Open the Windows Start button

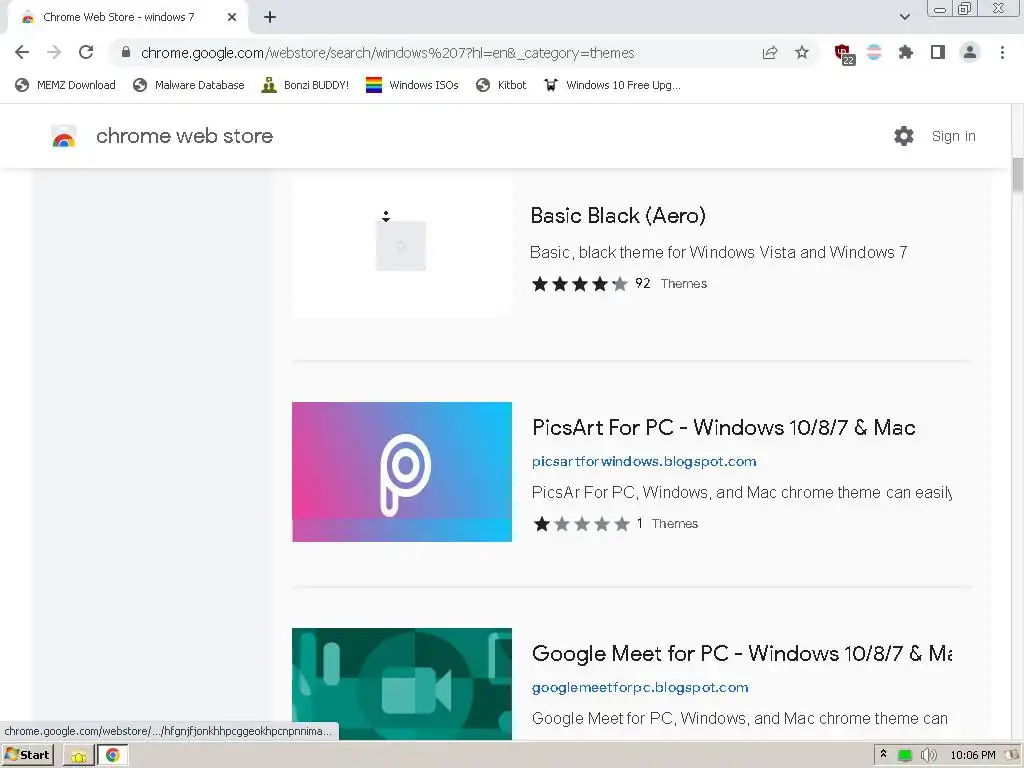27,755
